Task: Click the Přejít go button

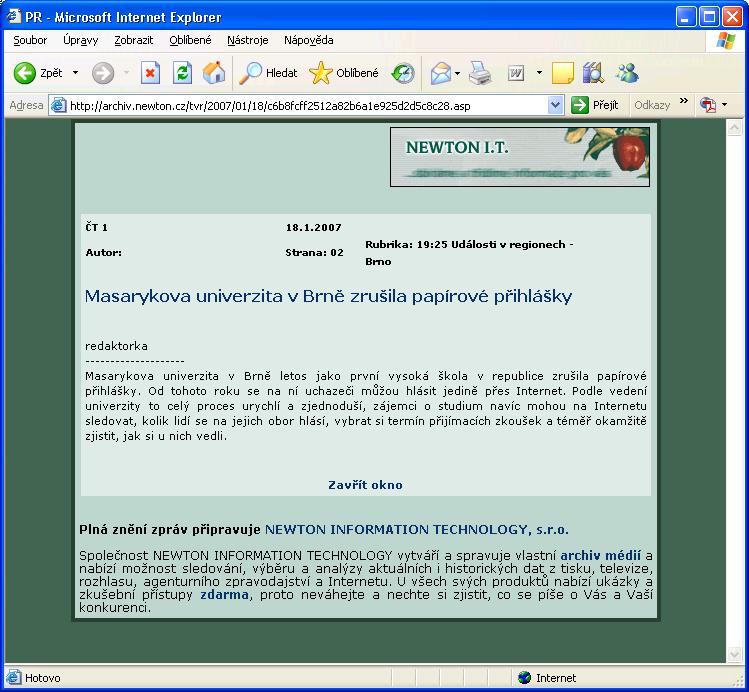Action: coord(594,105)
